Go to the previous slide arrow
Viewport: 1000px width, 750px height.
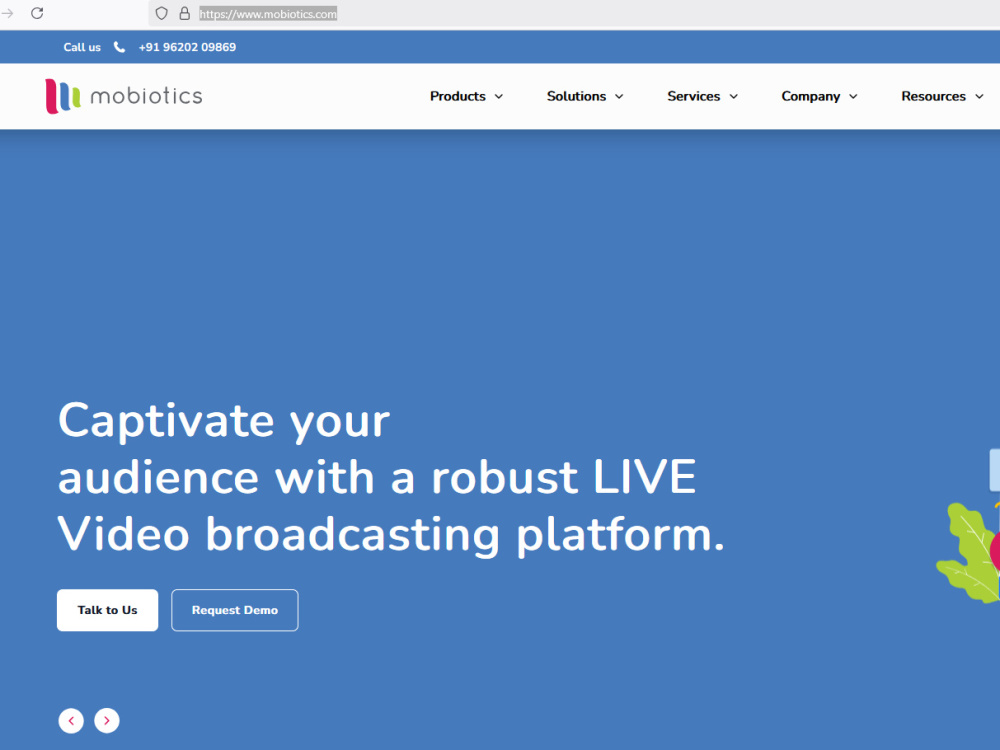click(71, 721)
